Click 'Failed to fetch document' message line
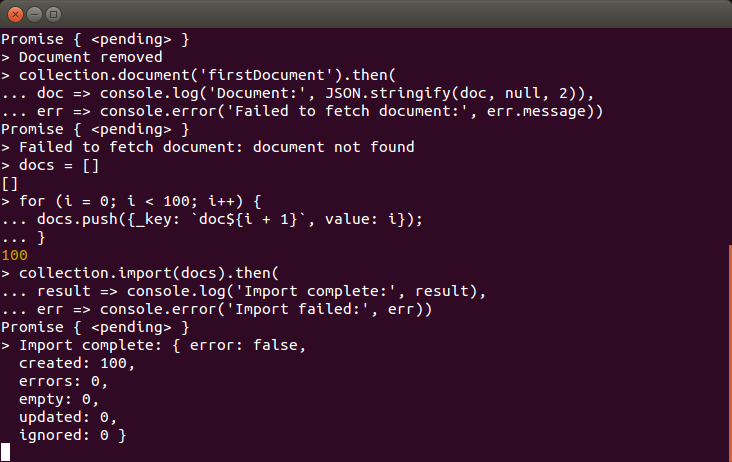 point(217,147)
